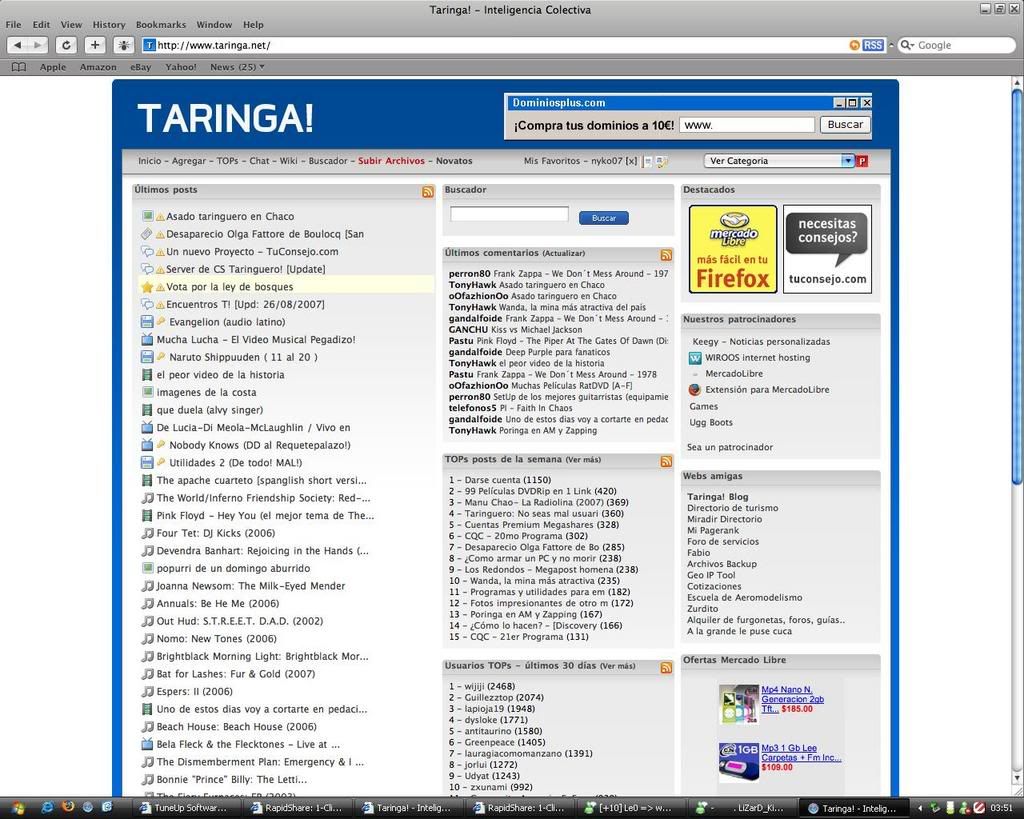Click the RSS icon for TOPs posts semana

[666, 461]
